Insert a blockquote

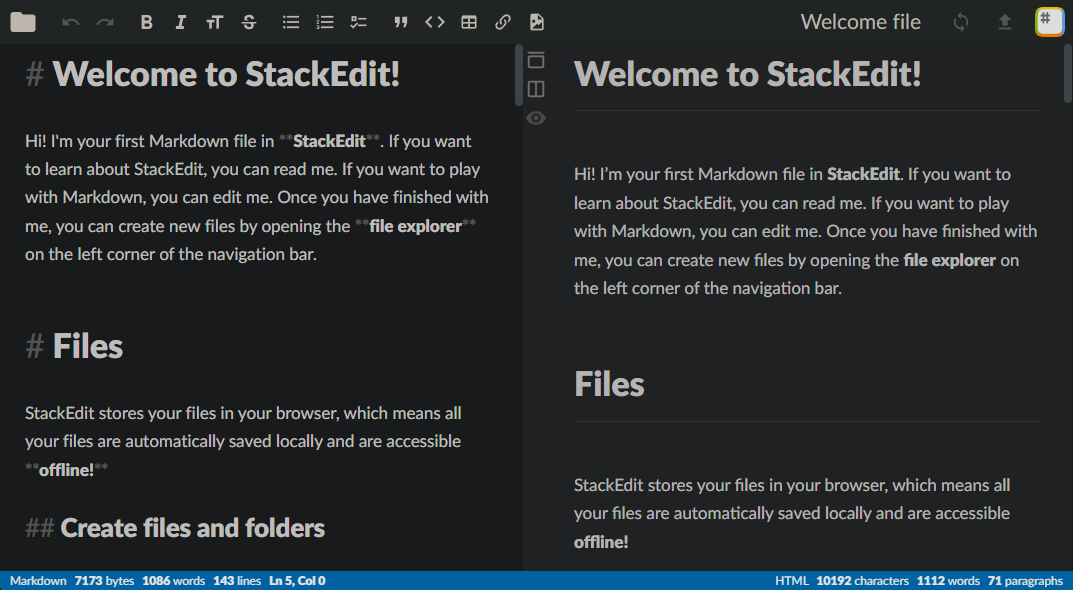(x=401, y=22)
